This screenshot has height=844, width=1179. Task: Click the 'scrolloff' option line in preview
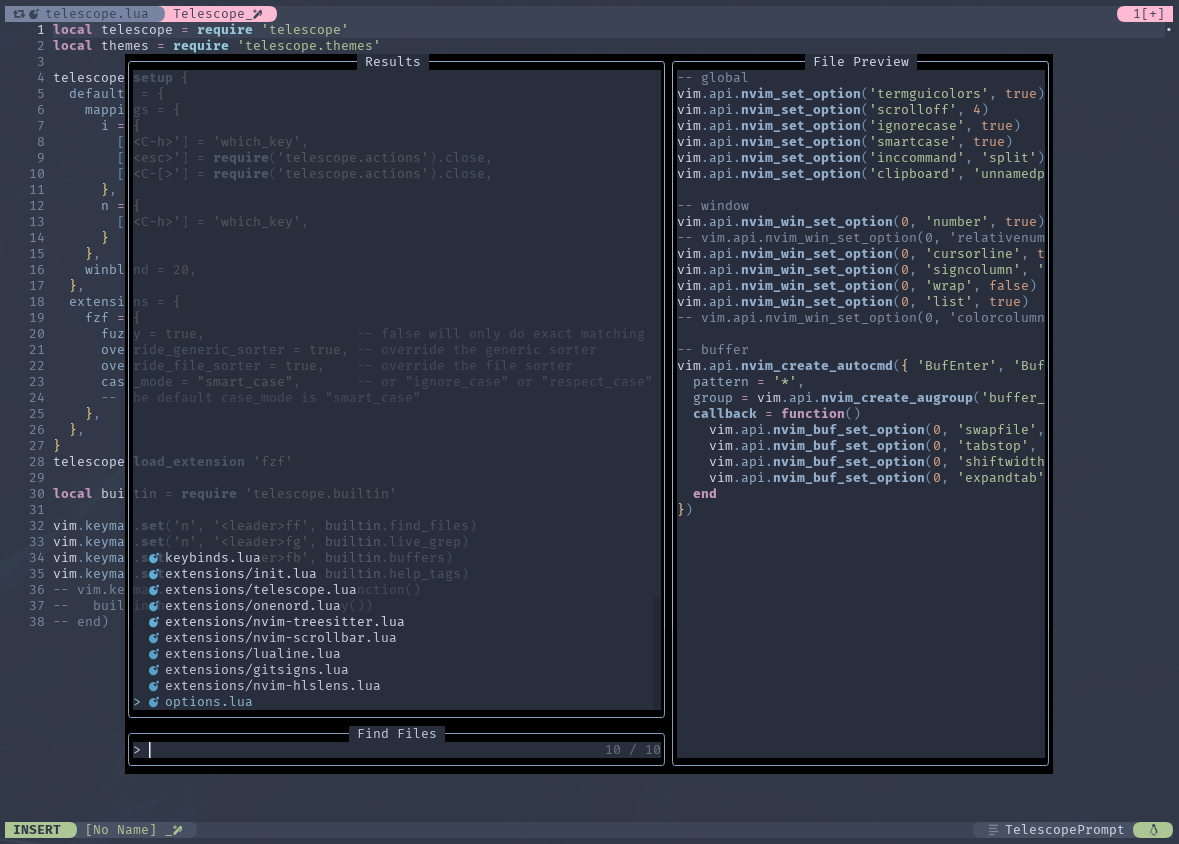click(x=832, y=109)
